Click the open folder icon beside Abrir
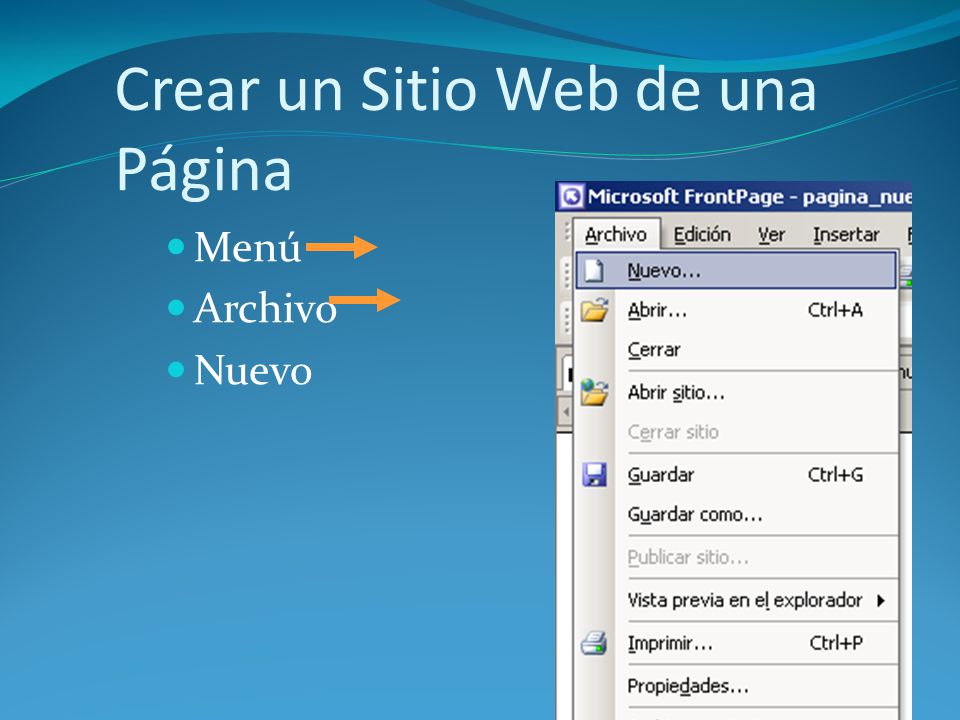Image resolution: width=960 pixels, height=720 pixels. [x=594, y=310]
